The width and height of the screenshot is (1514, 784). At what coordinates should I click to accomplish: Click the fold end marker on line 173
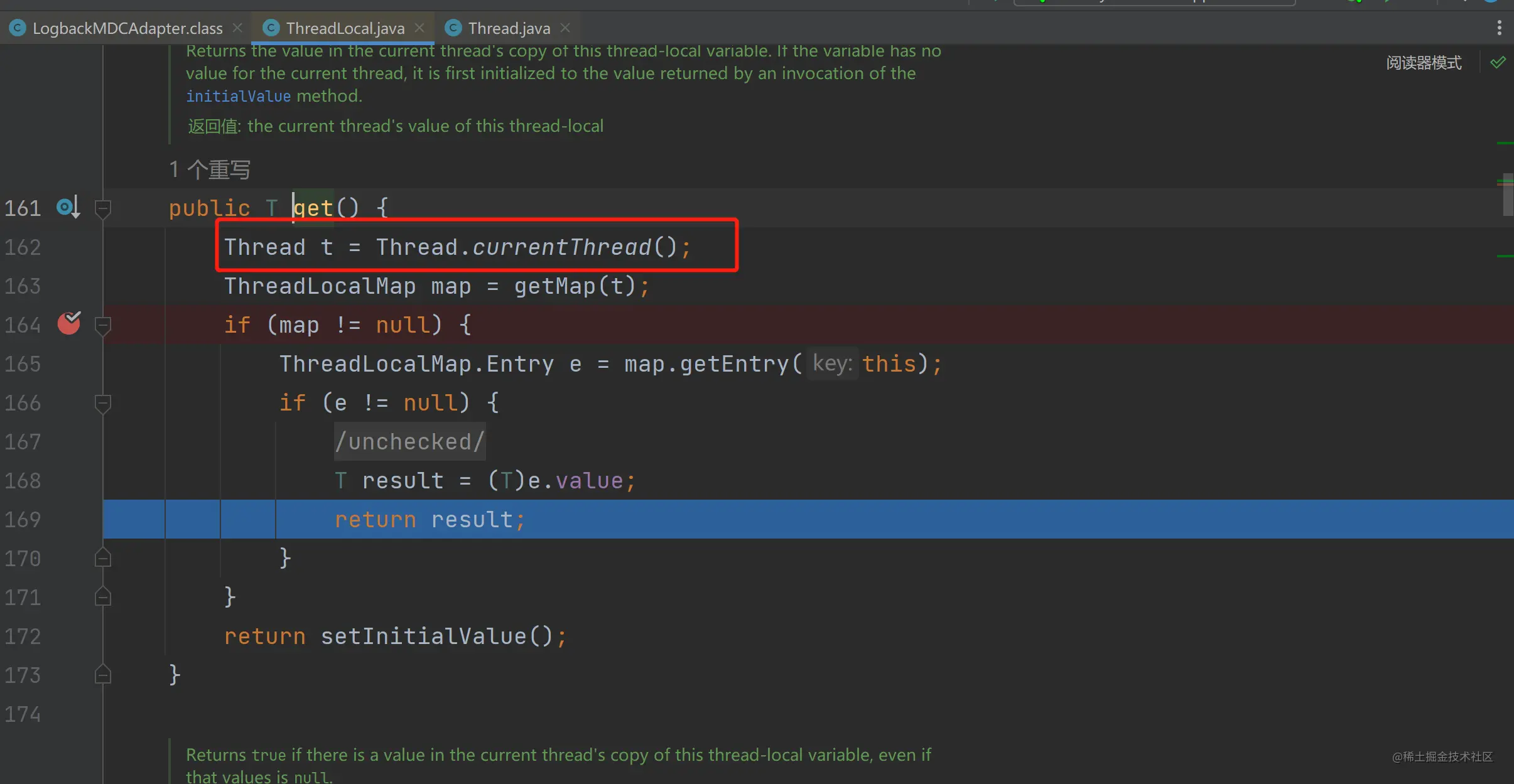[103, 674]
